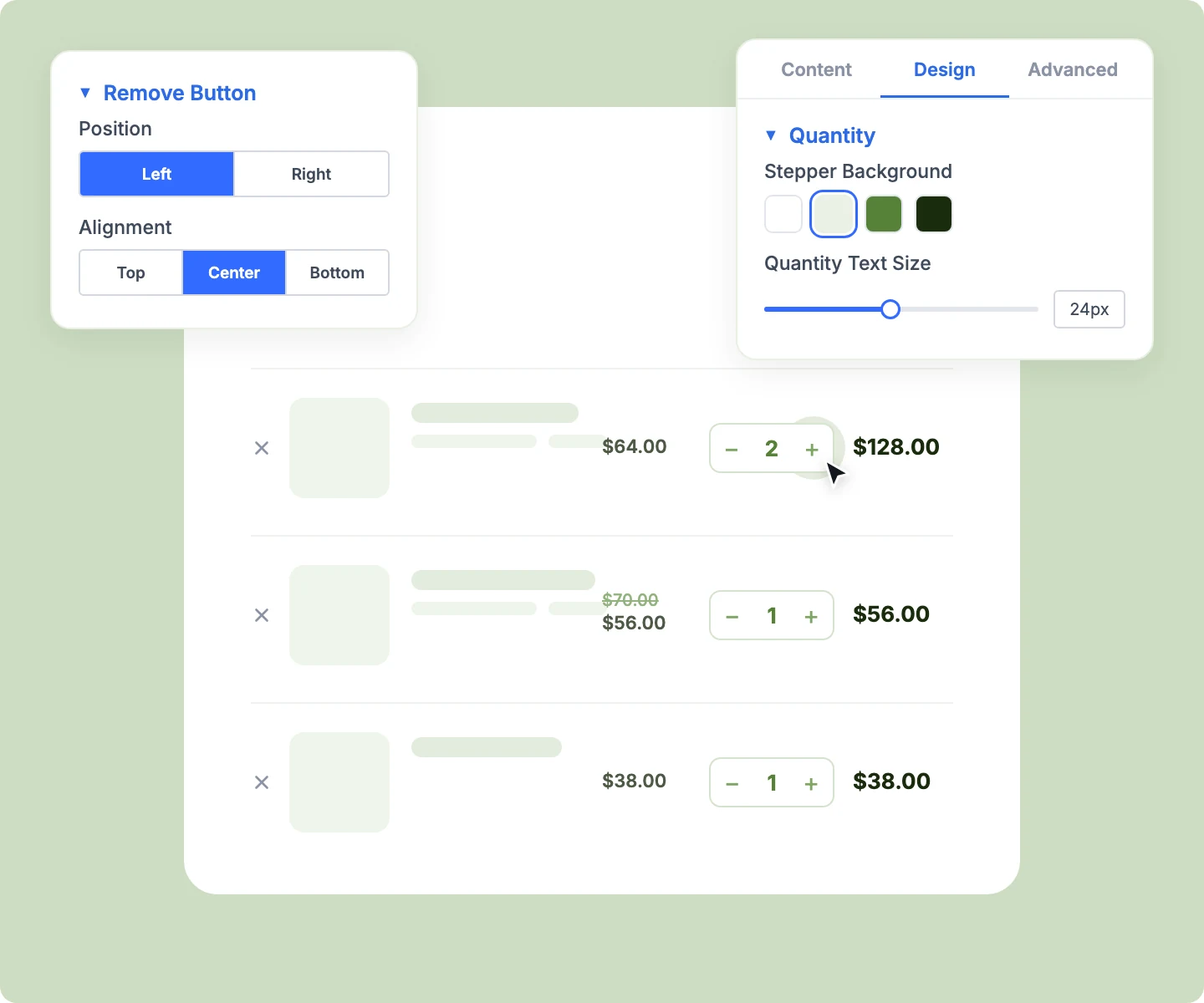Click the $56.00 line total in bold
The height and width of the screenshot is (1003, 1204).
coord(891,614)
